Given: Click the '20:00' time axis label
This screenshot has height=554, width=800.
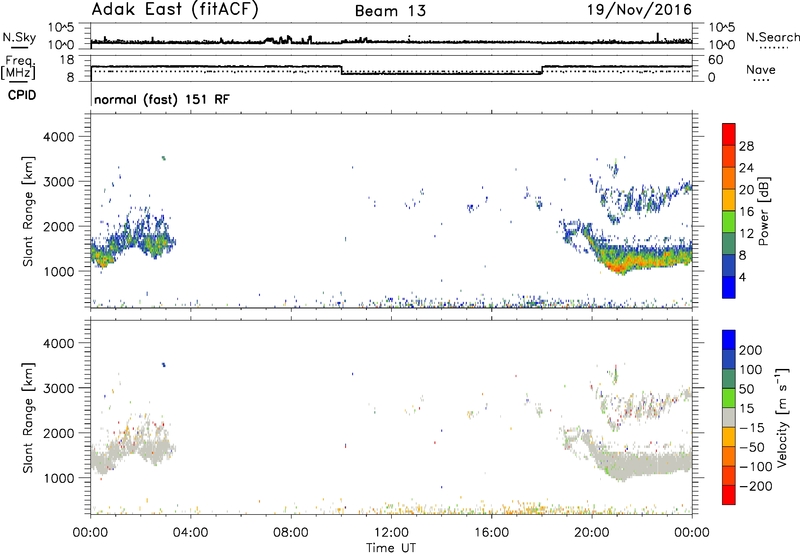Looking at the screenshot, I should tap(592, 533).
